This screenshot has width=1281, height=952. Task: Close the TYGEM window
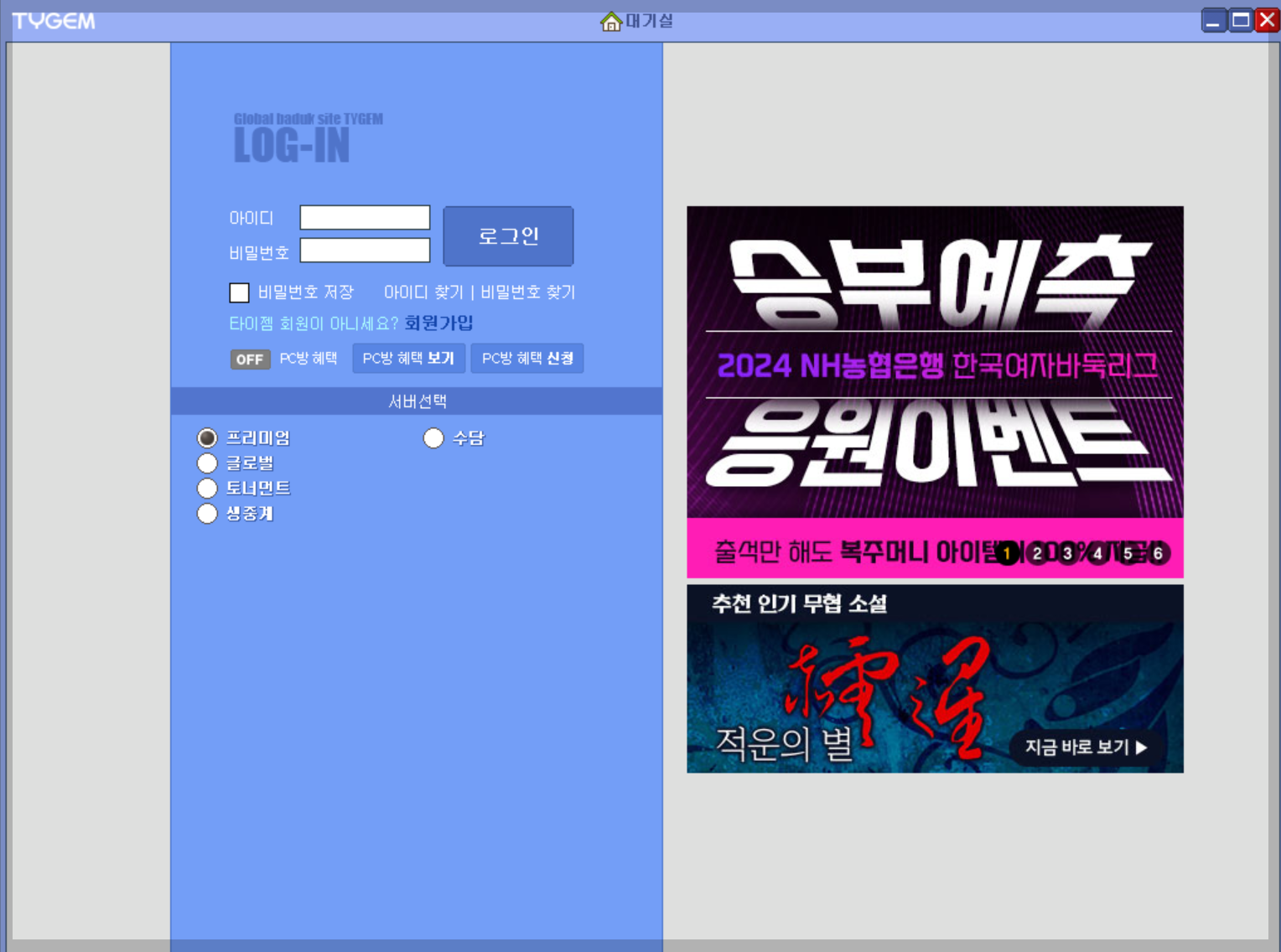pos(1267,20)
